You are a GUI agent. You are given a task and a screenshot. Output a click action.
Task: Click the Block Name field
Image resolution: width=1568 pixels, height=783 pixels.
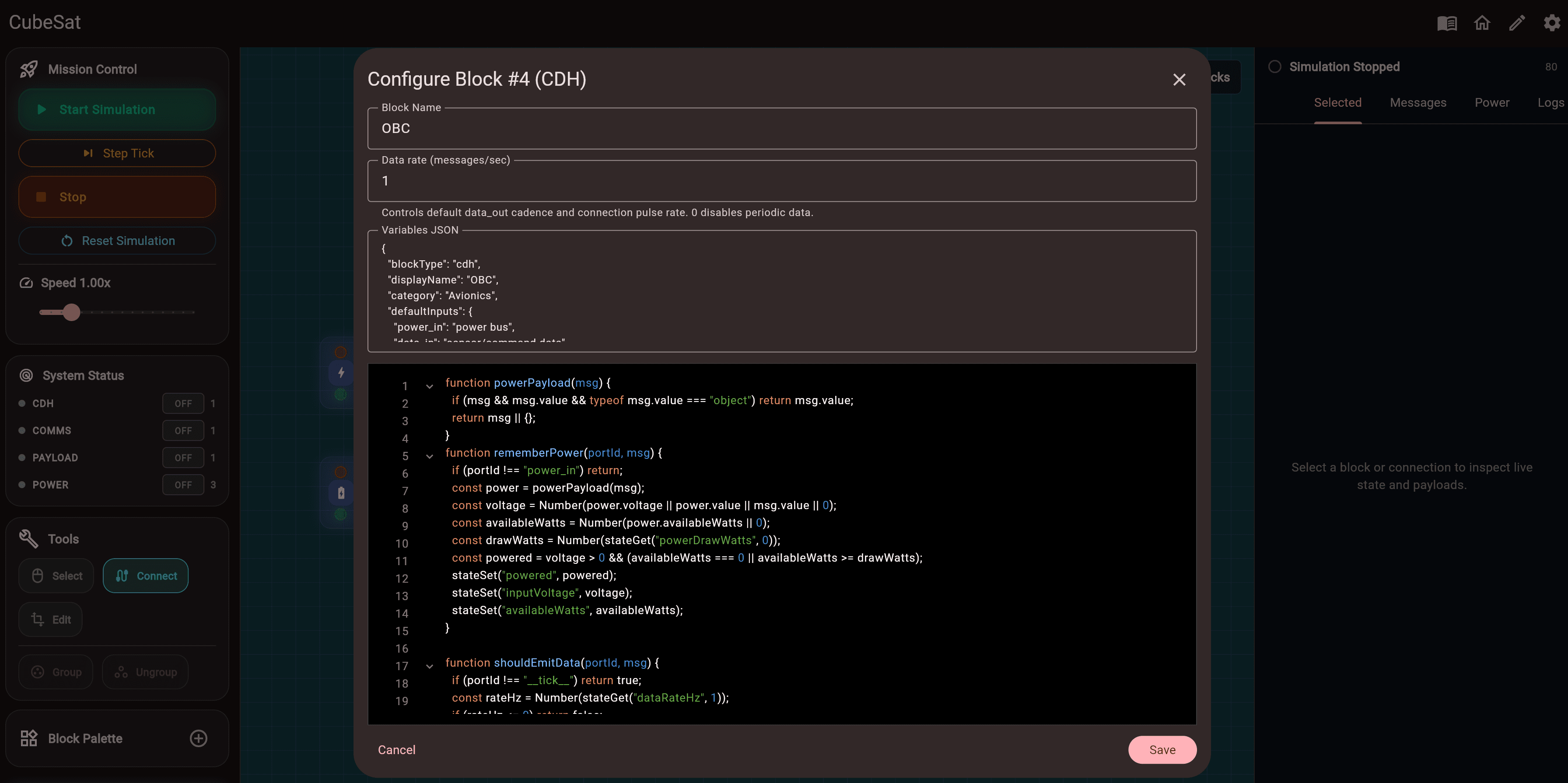(x=781, y=128)
